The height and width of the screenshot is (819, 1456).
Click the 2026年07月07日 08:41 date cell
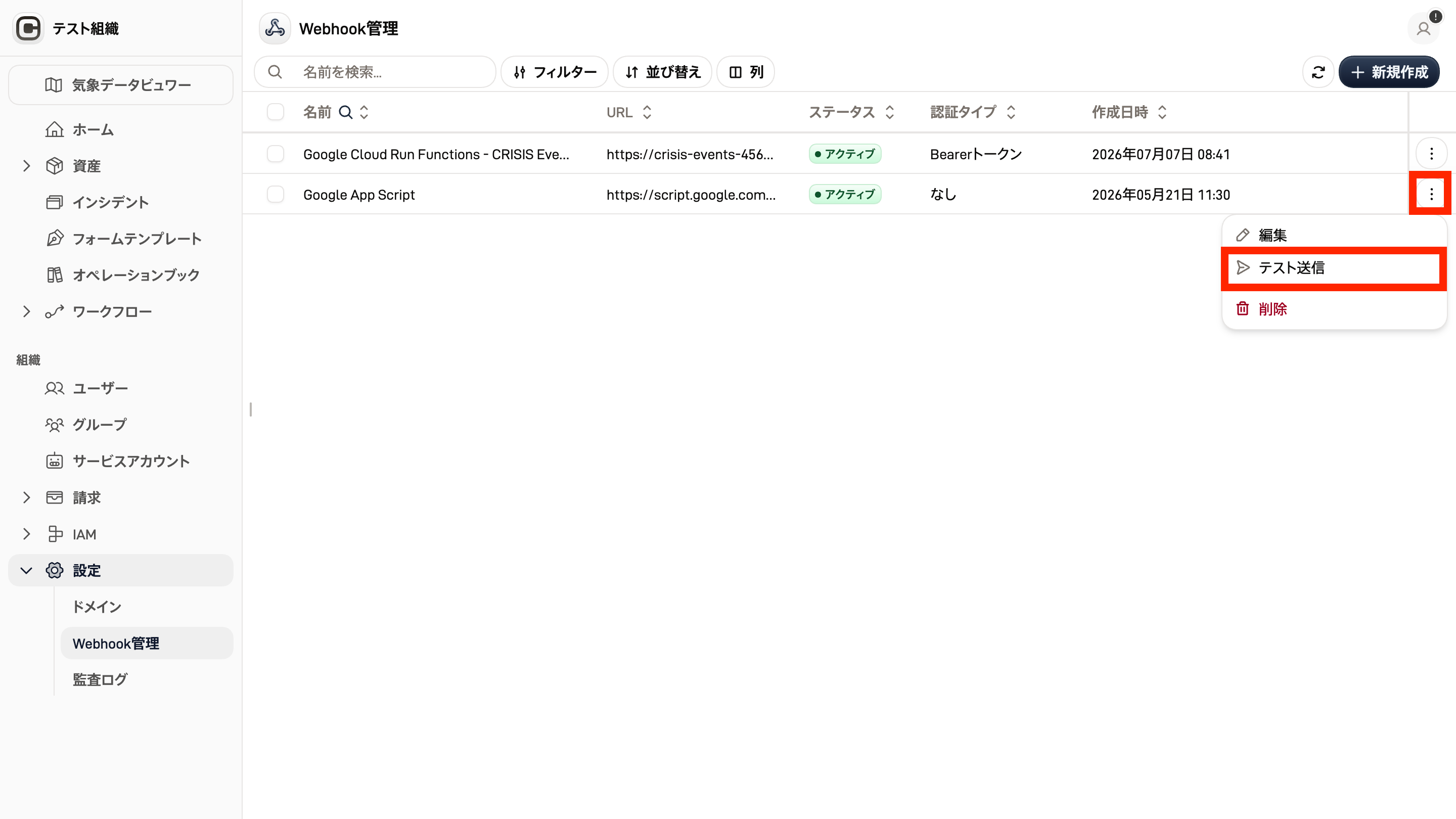[1161, 154]
